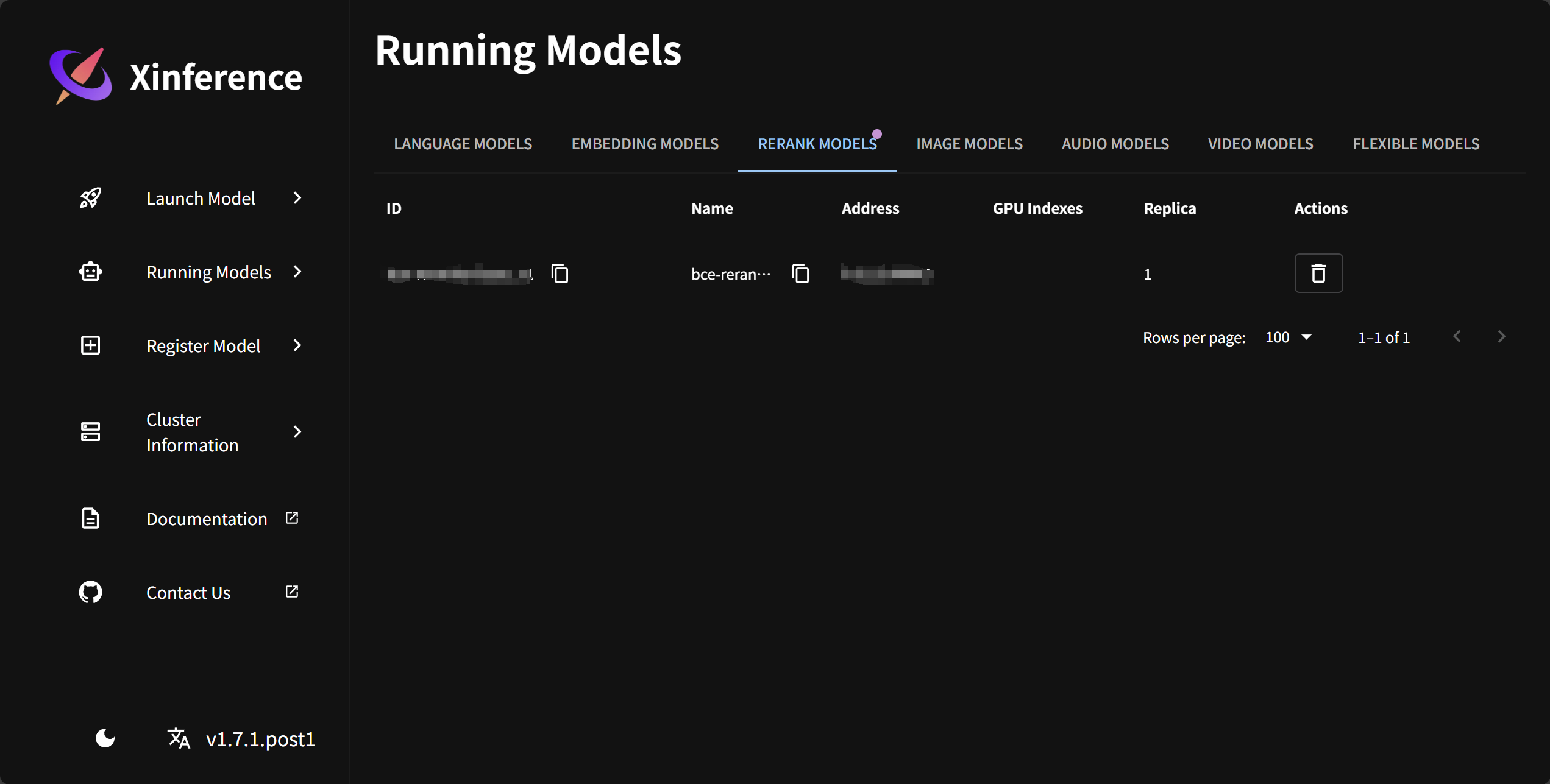
Task: Click the Cluster Information server icon
Action: click(90, 432)
